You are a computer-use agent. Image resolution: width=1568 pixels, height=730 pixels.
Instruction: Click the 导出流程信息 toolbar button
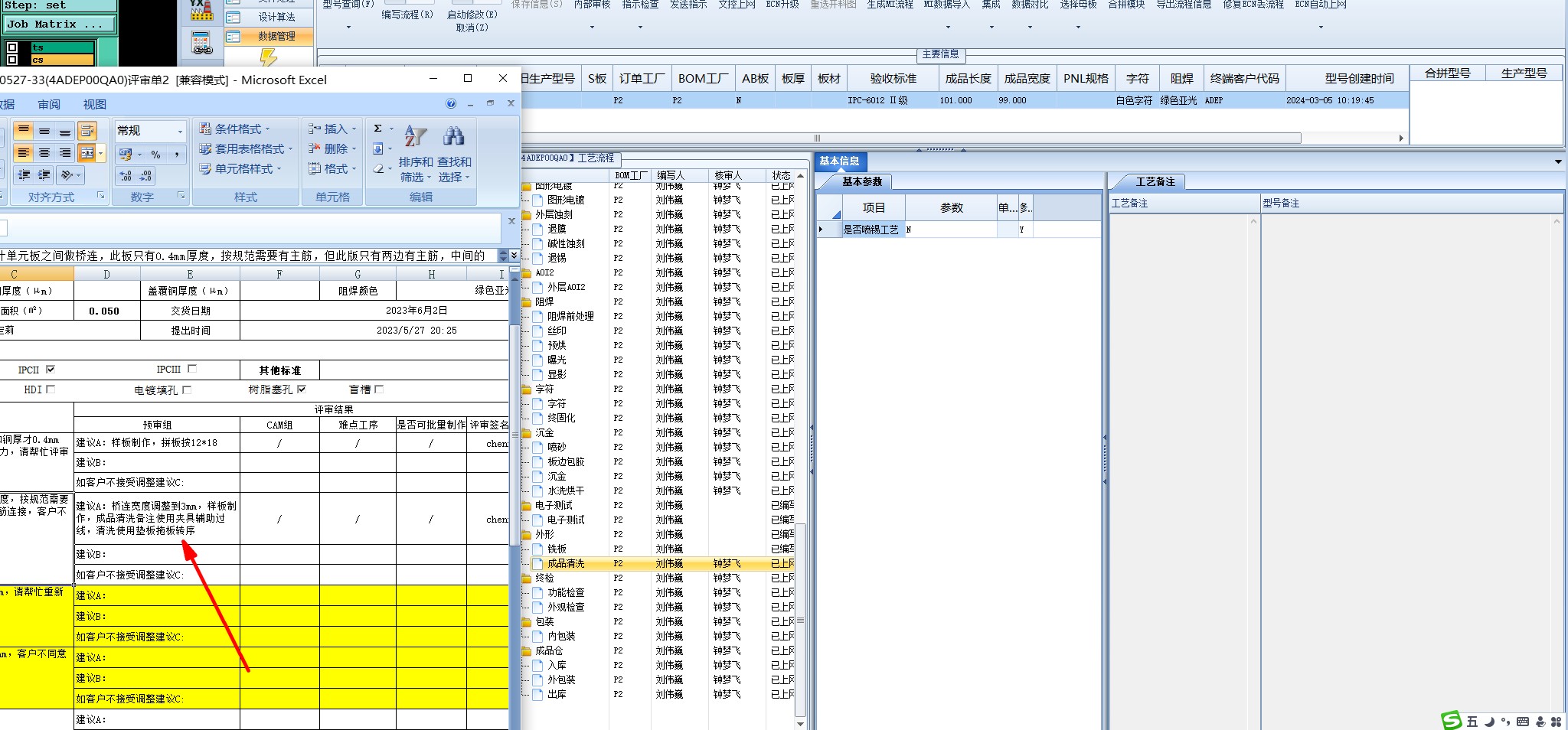(x=1184, y=5)
